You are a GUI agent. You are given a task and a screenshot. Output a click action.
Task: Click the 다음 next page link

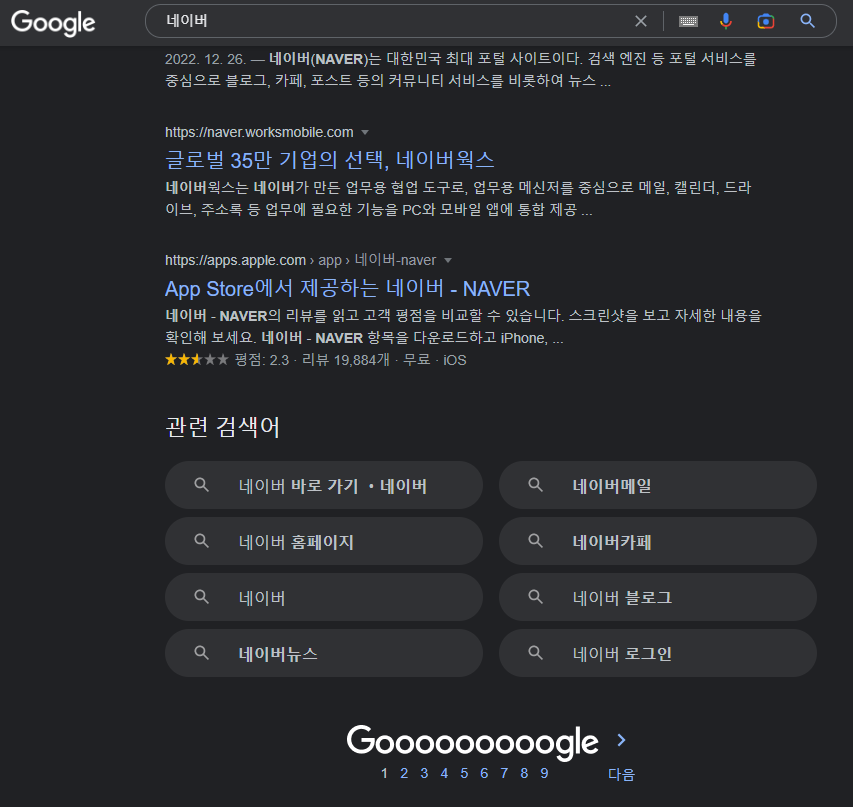621,774
